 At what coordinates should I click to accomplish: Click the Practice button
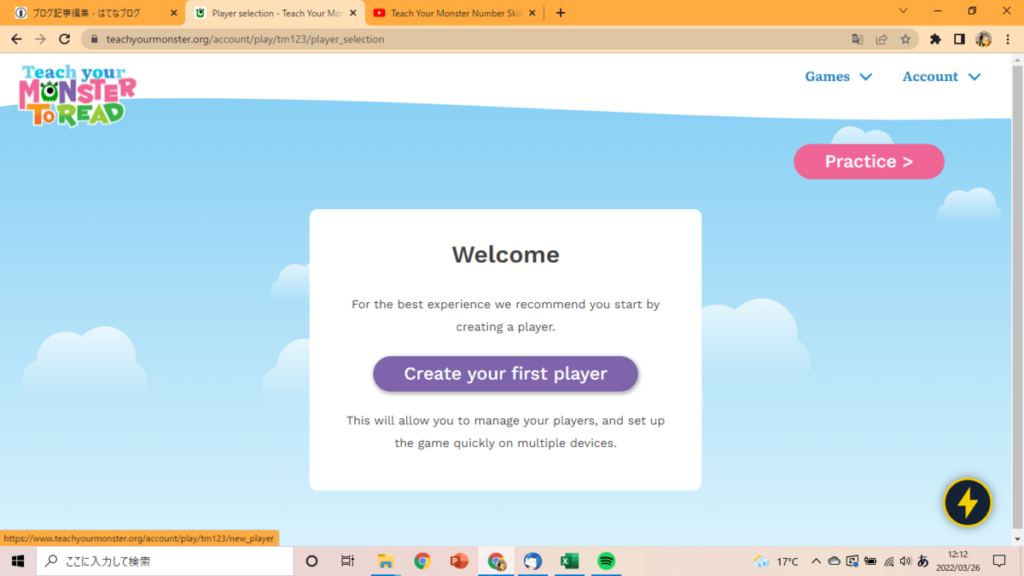[869, 161]
